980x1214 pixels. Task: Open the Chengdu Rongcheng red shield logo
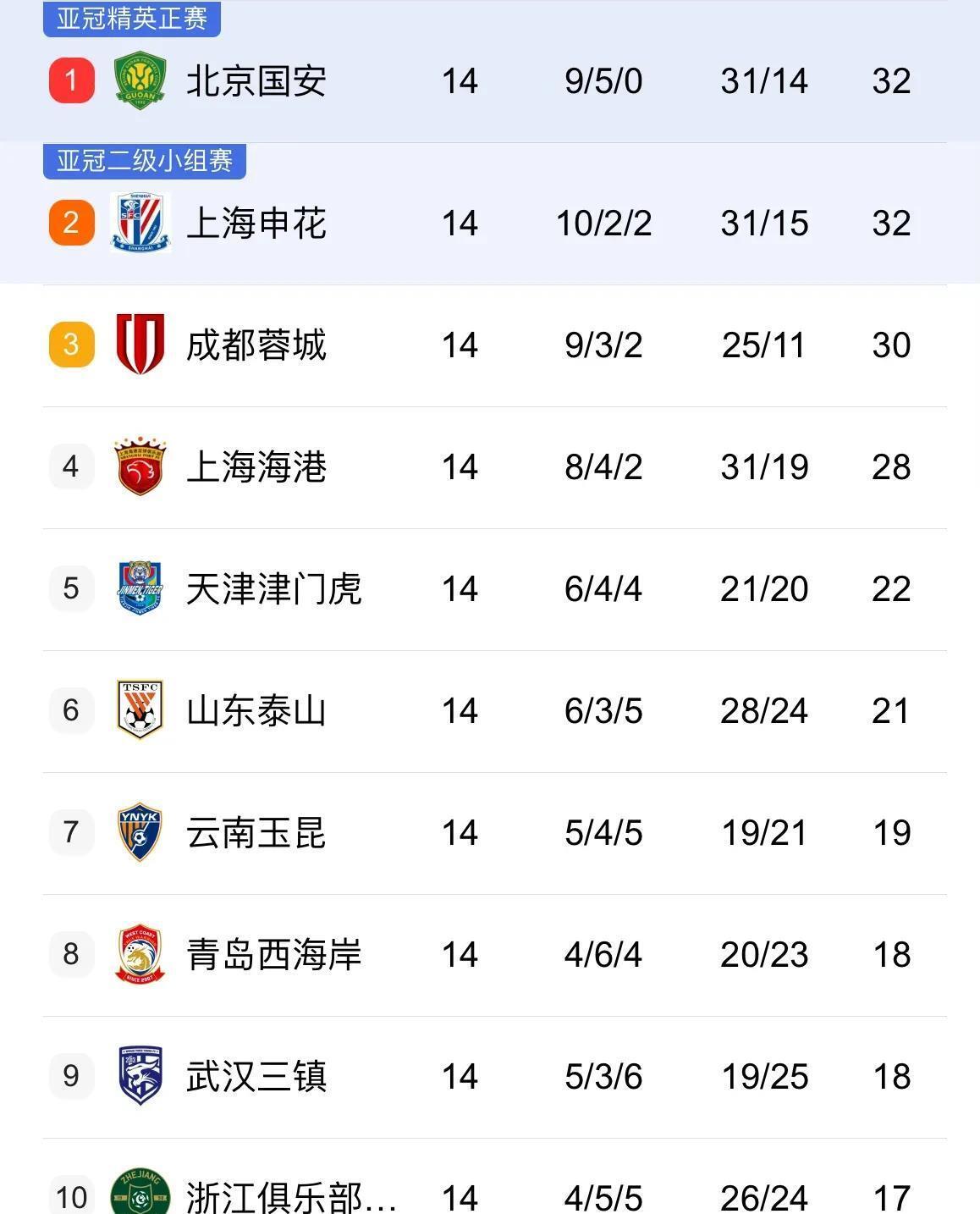pos(140,345)
